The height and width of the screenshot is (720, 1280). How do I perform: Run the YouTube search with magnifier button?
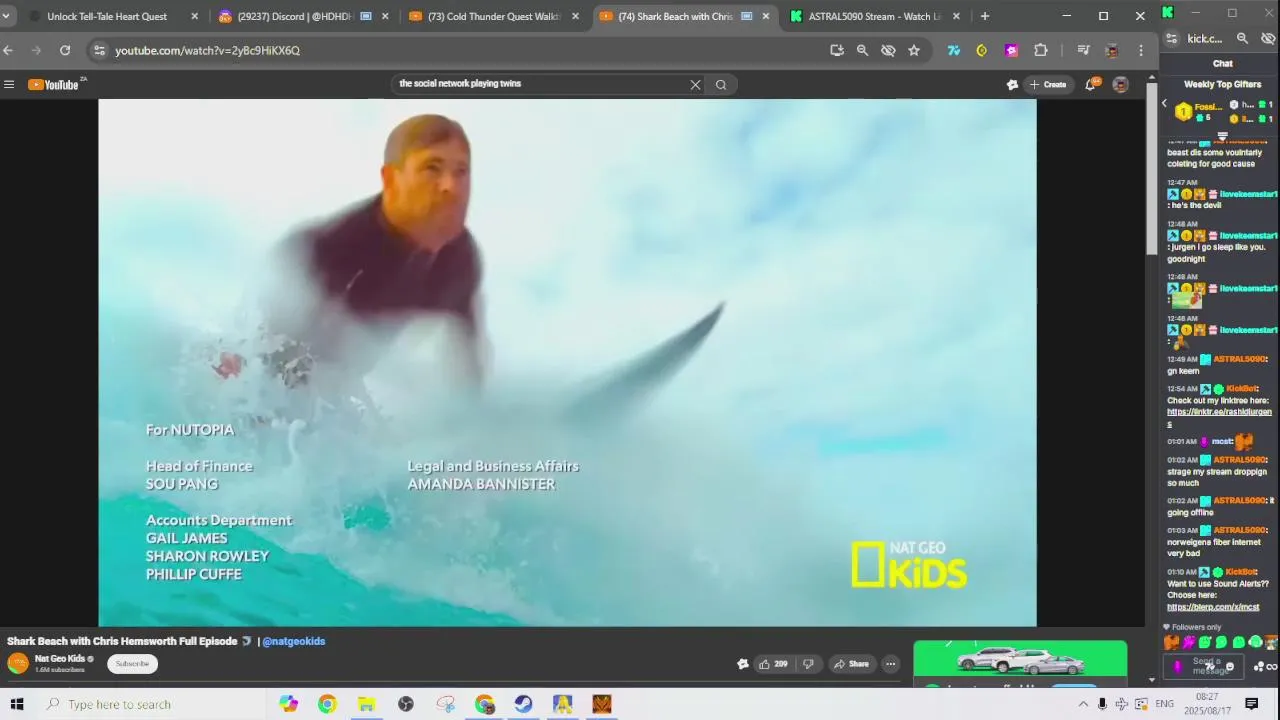(x=721, y=85)
